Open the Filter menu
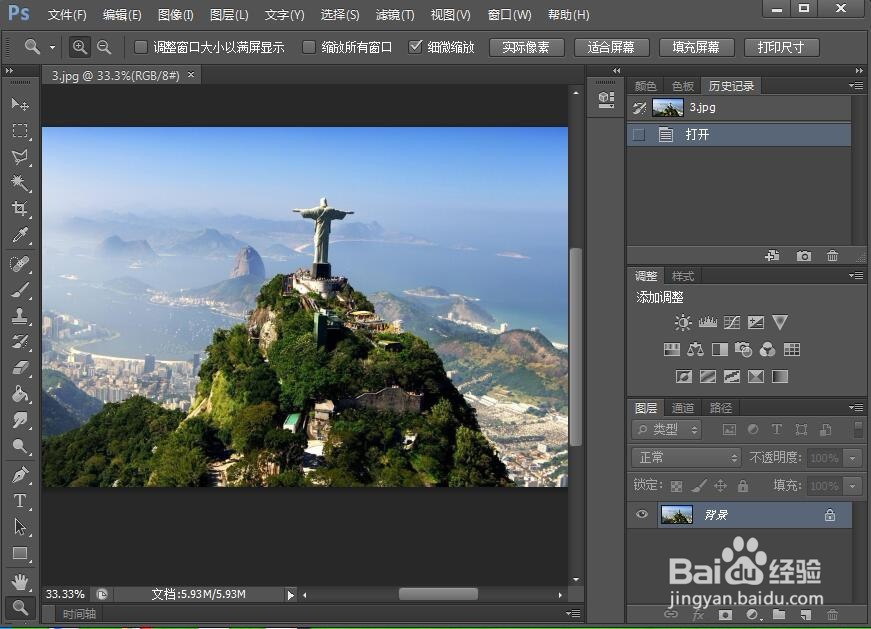 point(395,15)
